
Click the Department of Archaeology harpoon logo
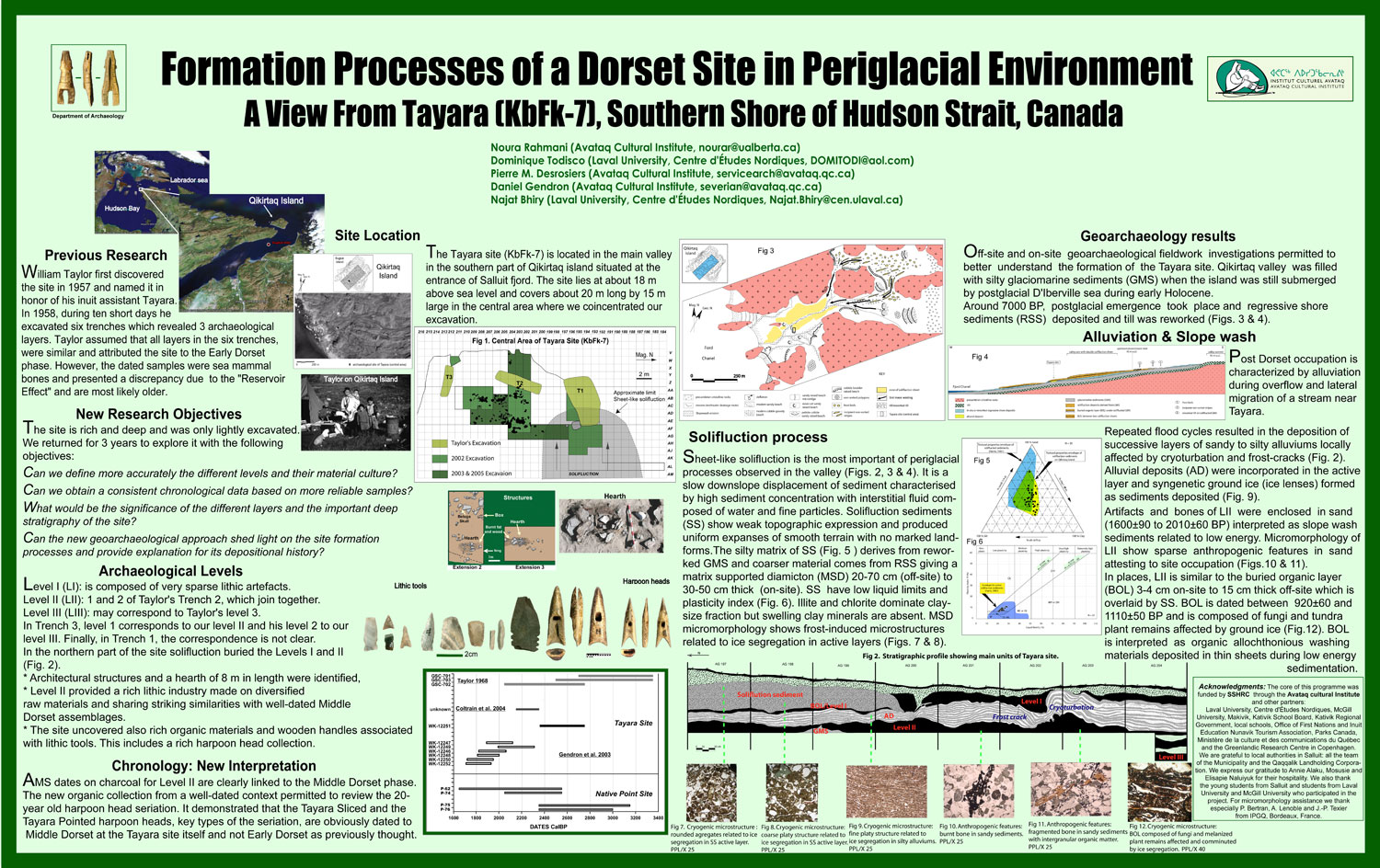coord(88,79)
